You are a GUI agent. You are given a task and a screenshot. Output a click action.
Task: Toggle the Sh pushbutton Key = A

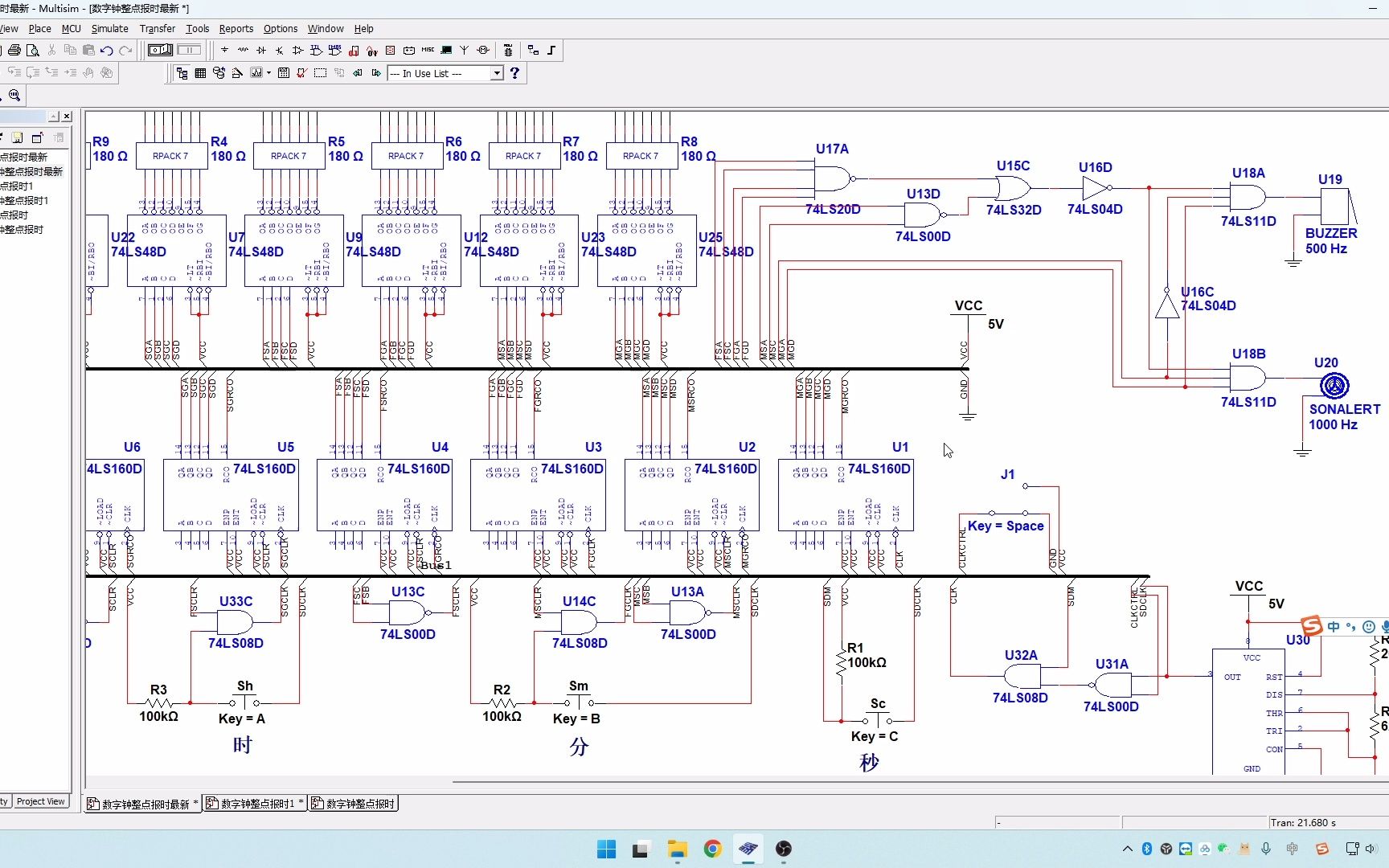(x=244, y=702)
